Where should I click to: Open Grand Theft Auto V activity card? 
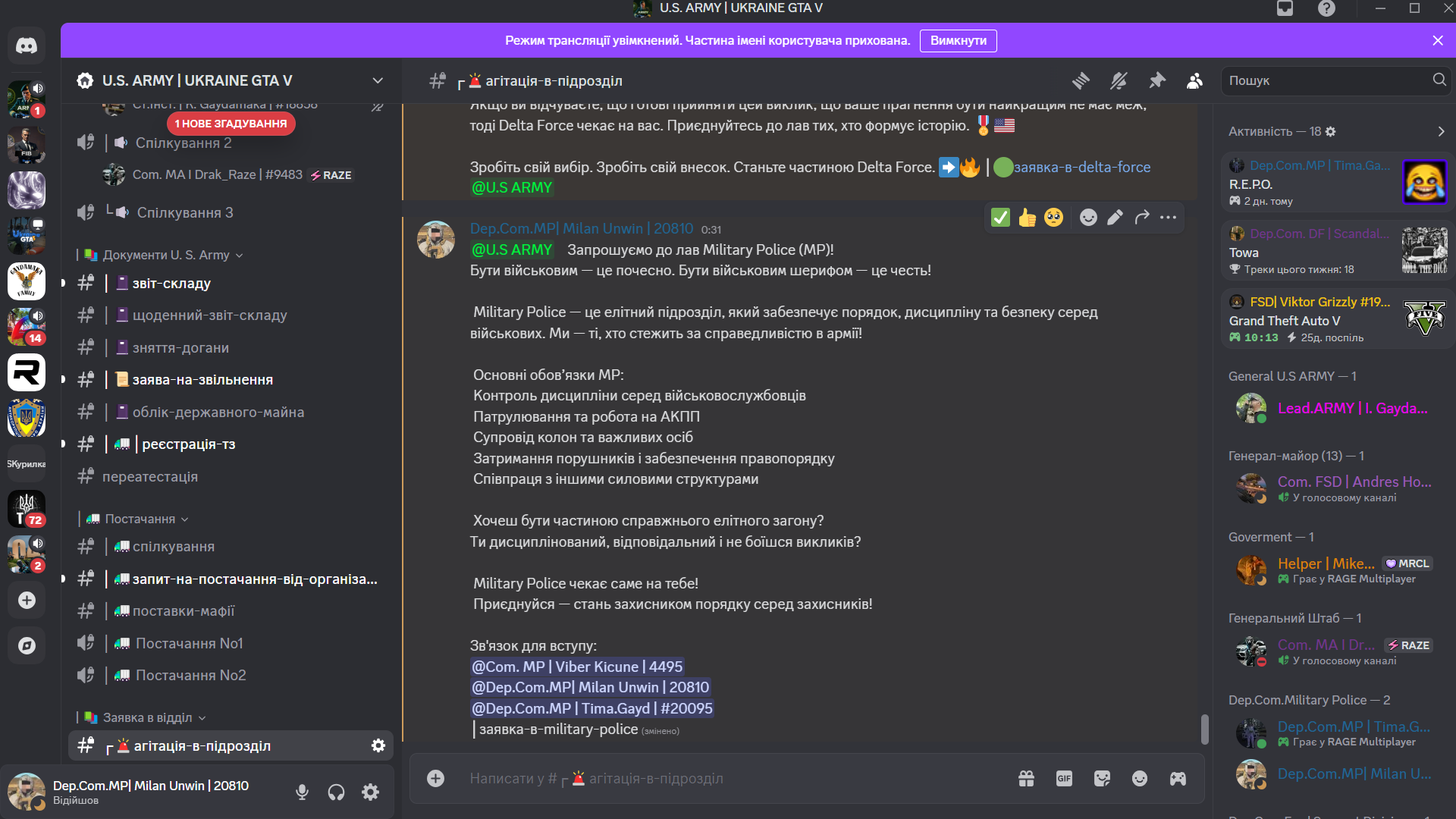[1336, 319]
